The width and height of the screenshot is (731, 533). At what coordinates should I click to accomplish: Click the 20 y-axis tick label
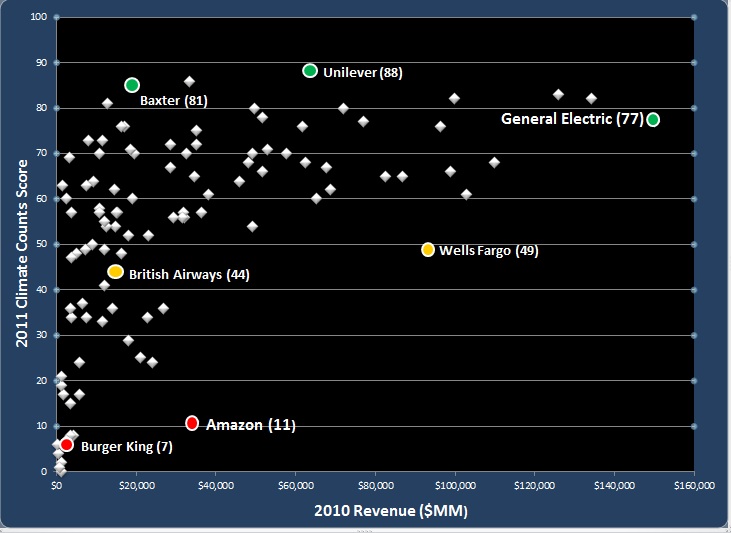pyautogui.click(x=41, y=381)
